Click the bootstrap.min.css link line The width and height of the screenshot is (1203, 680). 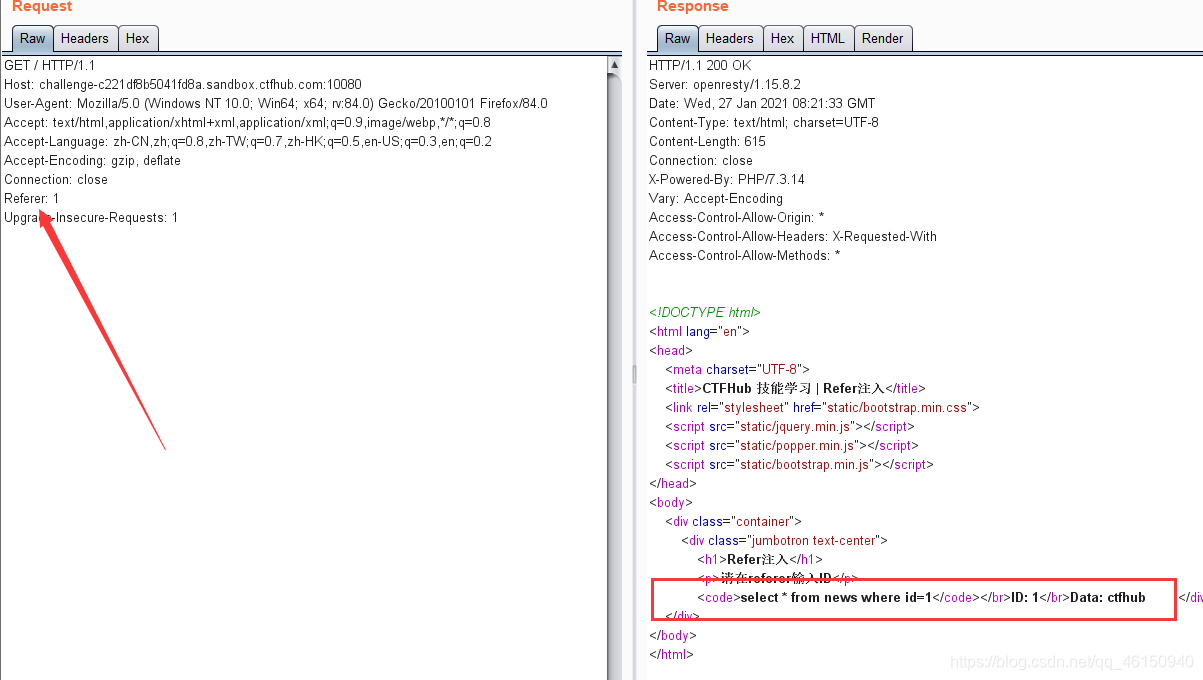(x=822, y=408)
